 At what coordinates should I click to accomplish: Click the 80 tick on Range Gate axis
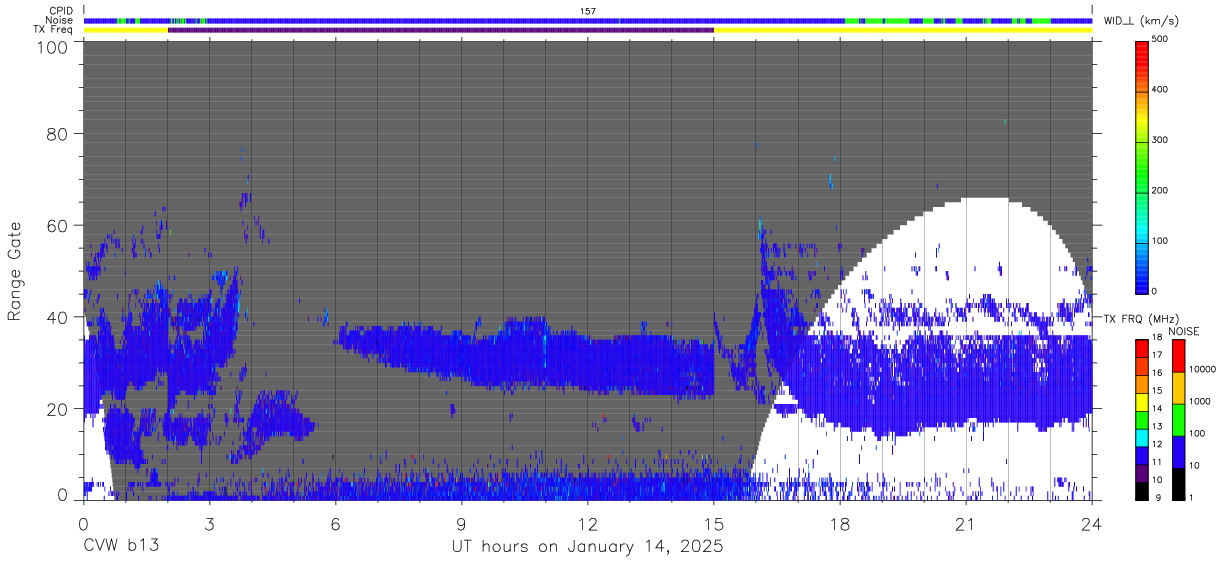[x=59, y=133]
